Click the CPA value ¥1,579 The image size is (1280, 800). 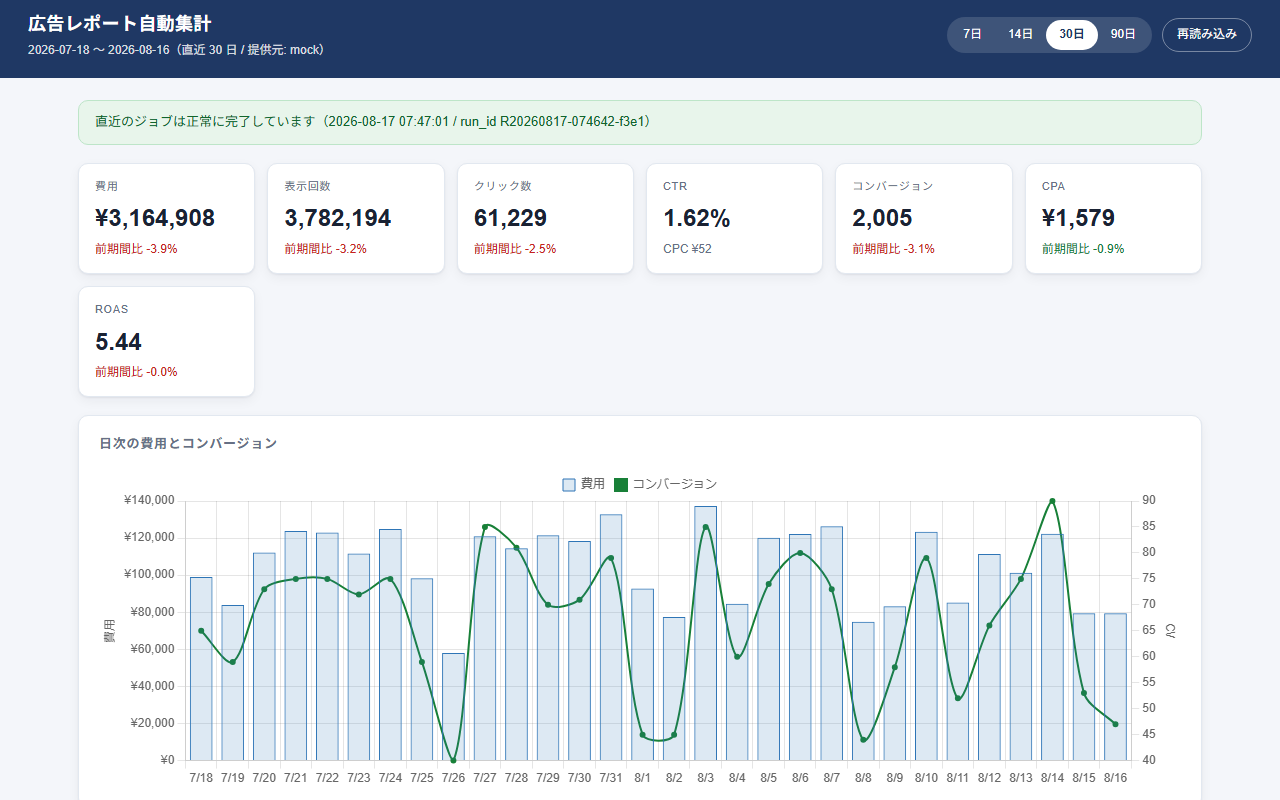tap(1078, 218)
